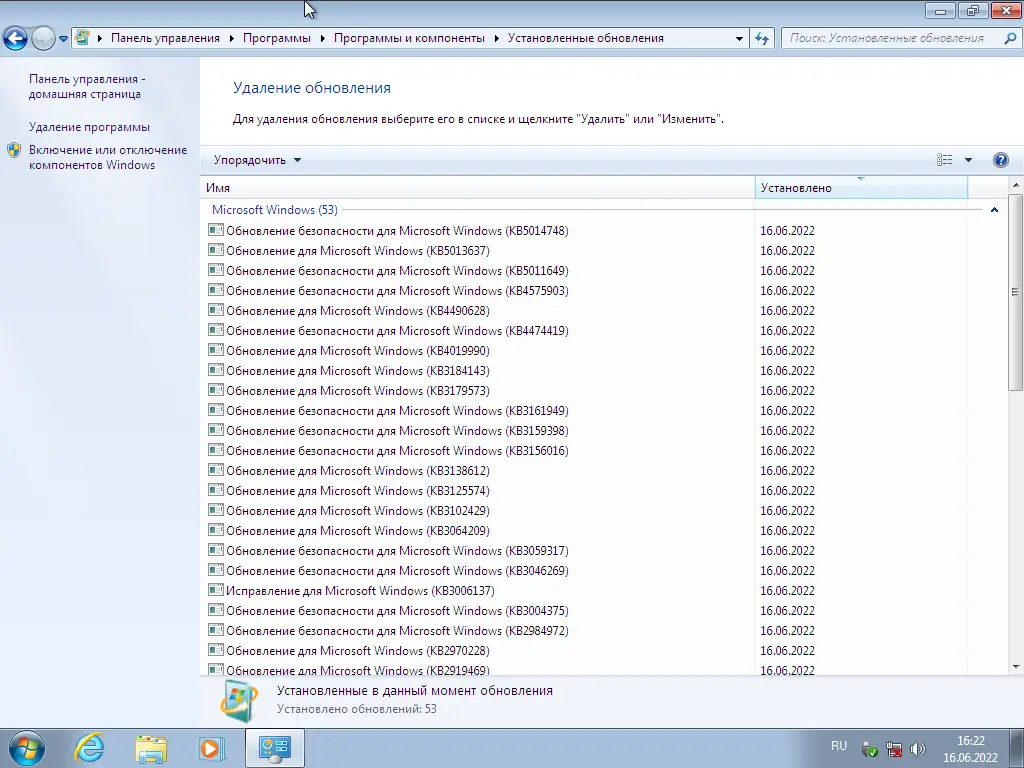Screen dimensions: 1024x768
Task: Click the Установленные обновления breadcrumb
Action: click(586, 38)
